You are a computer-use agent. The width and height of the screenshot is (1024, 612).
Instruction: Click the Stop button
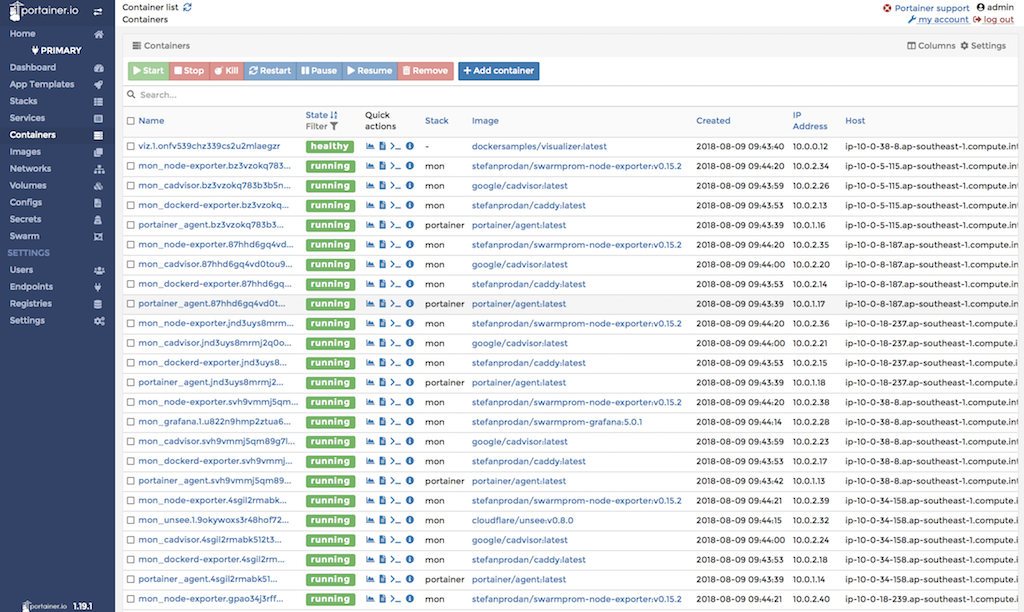coord(189,71)
